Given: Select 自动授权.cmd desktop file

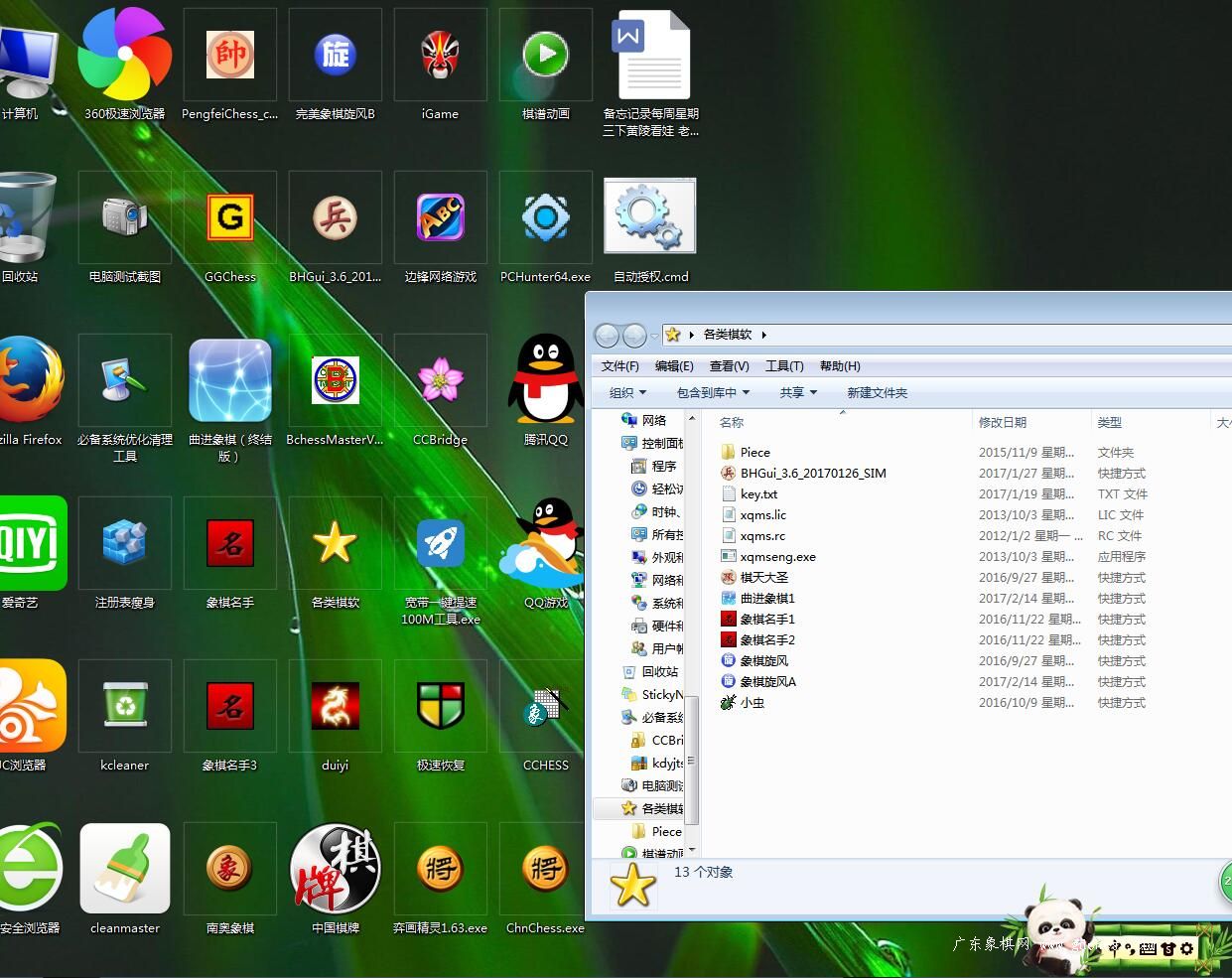Looking at the screenshot, I should [651, 228].
